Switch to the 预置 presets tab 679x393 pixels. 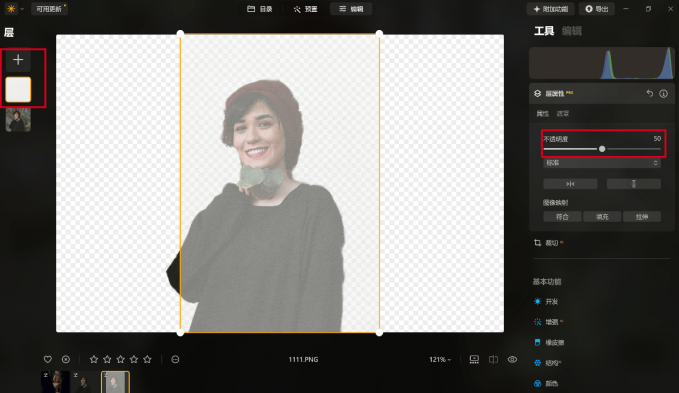pyautogui.click(x=305, y=9)
